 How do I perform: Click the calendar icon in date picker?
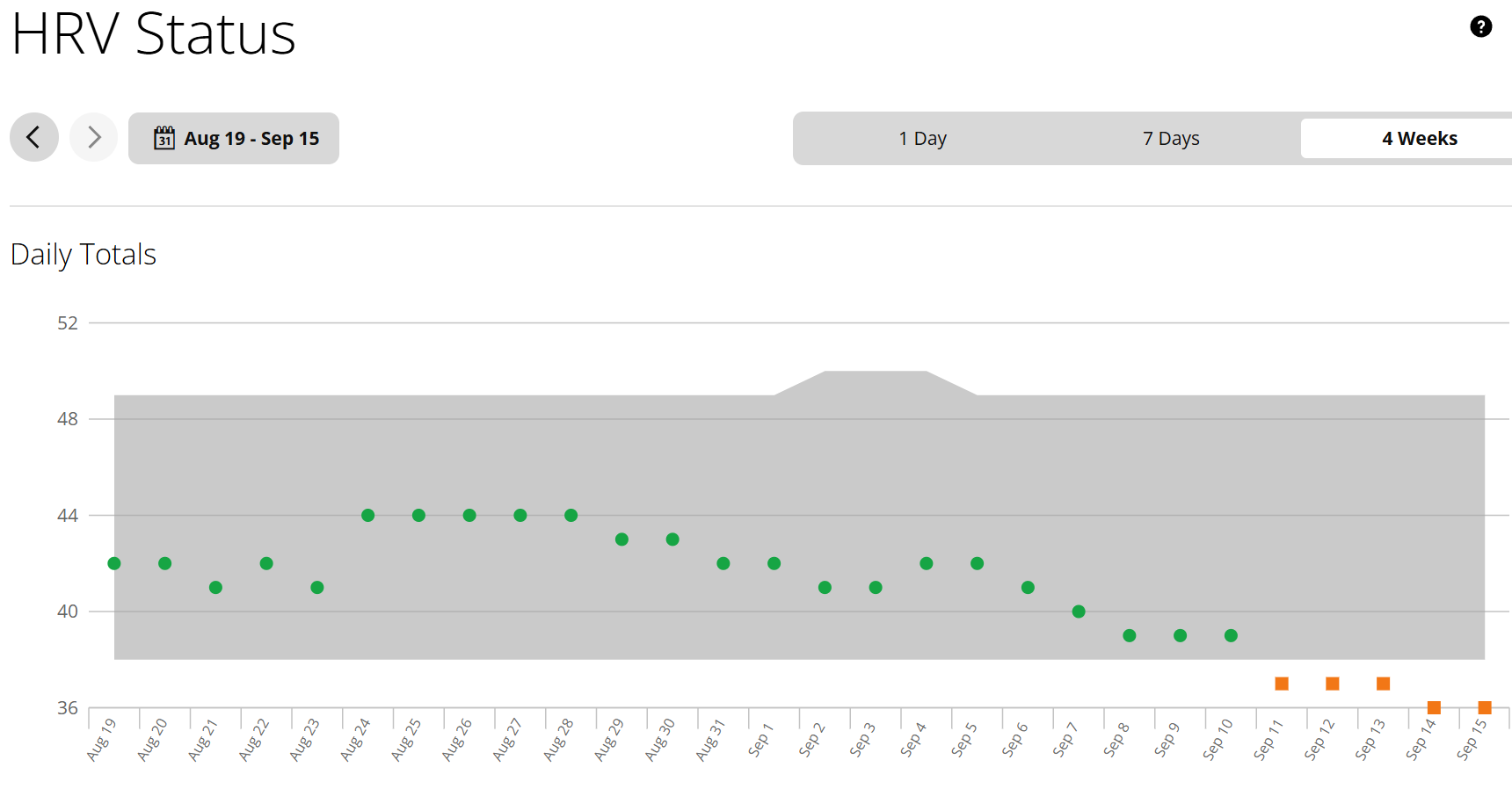tap(164, 138)
